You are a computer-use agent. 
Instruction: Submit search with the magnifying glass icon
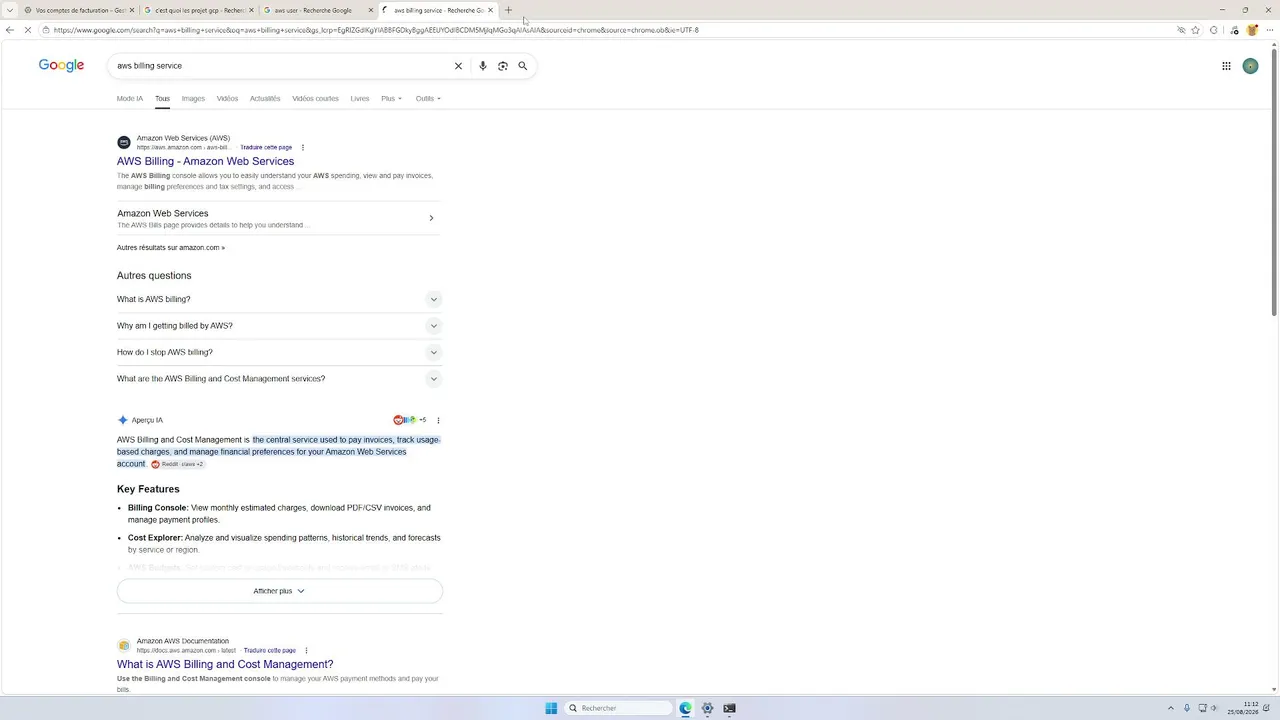(x=522, y=66)
